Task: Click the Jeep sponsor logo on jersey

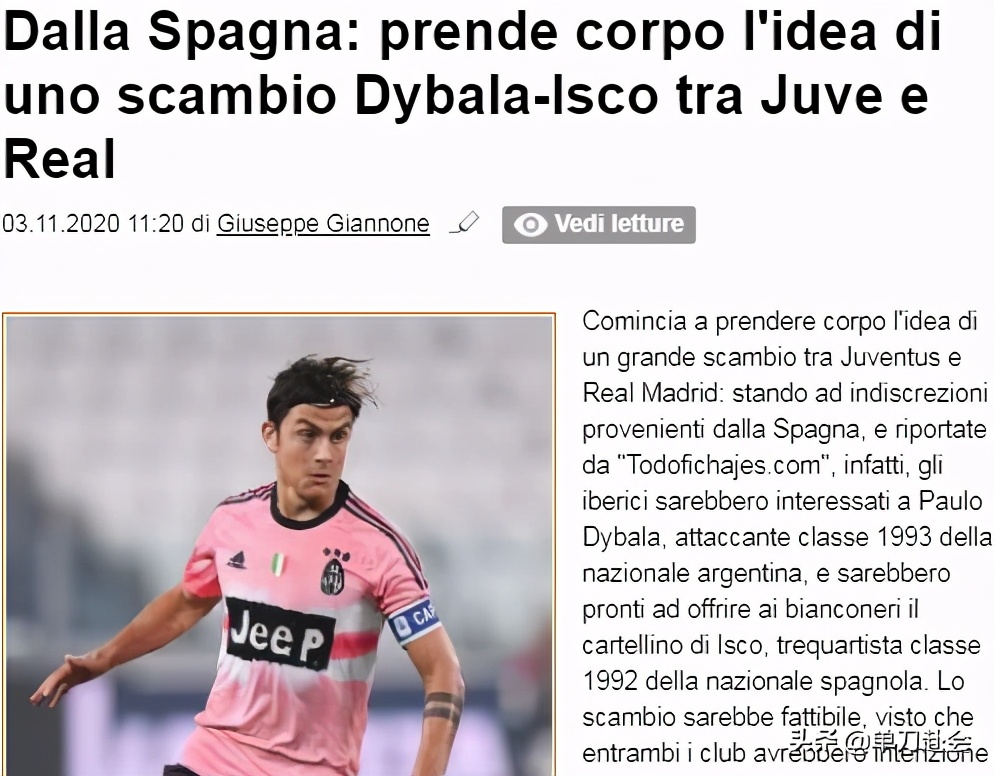Action: (280, 633)
